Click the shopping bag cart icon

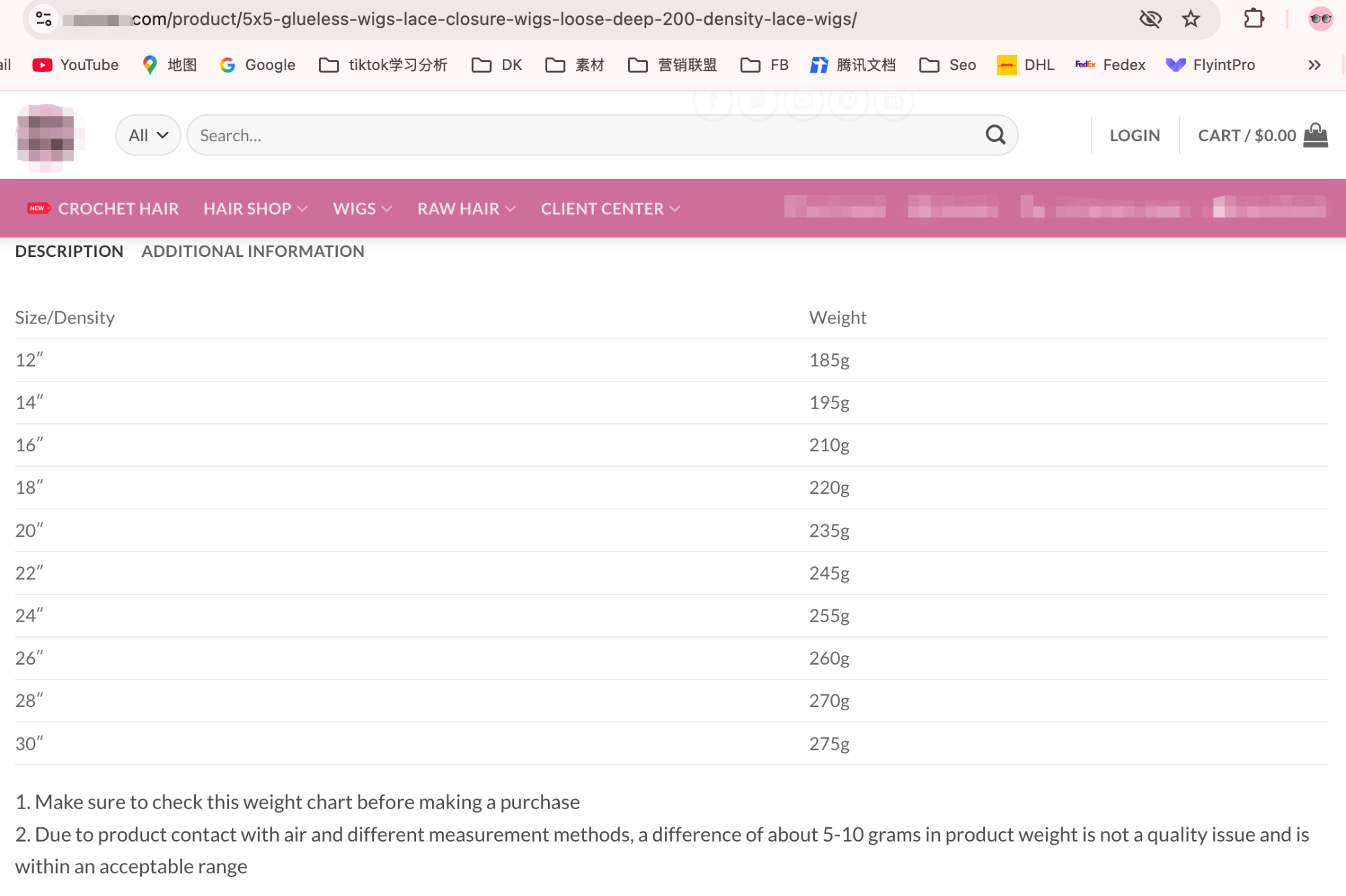(1315, 135)
